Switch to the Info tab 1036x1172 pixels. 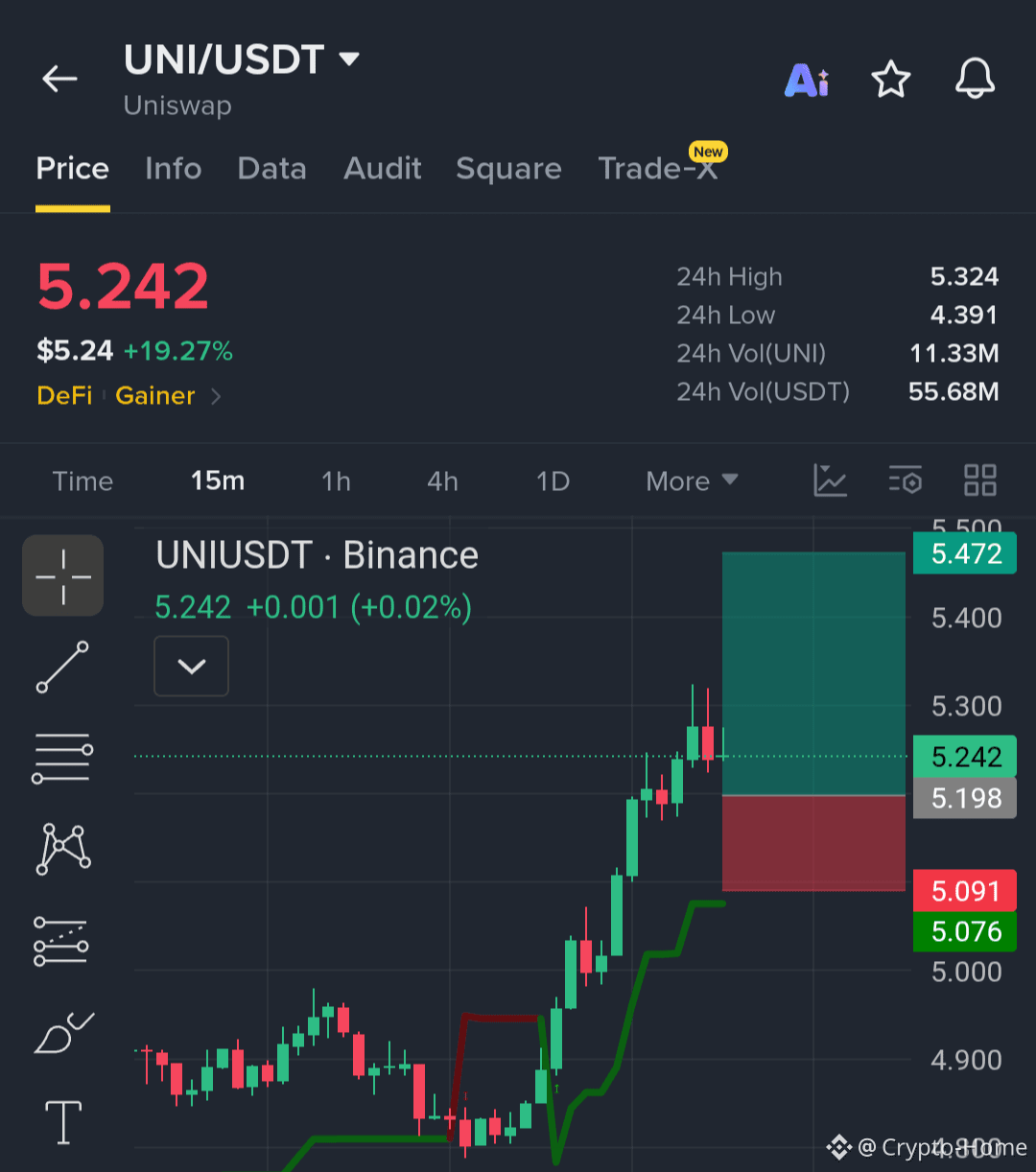pos(174,169)
